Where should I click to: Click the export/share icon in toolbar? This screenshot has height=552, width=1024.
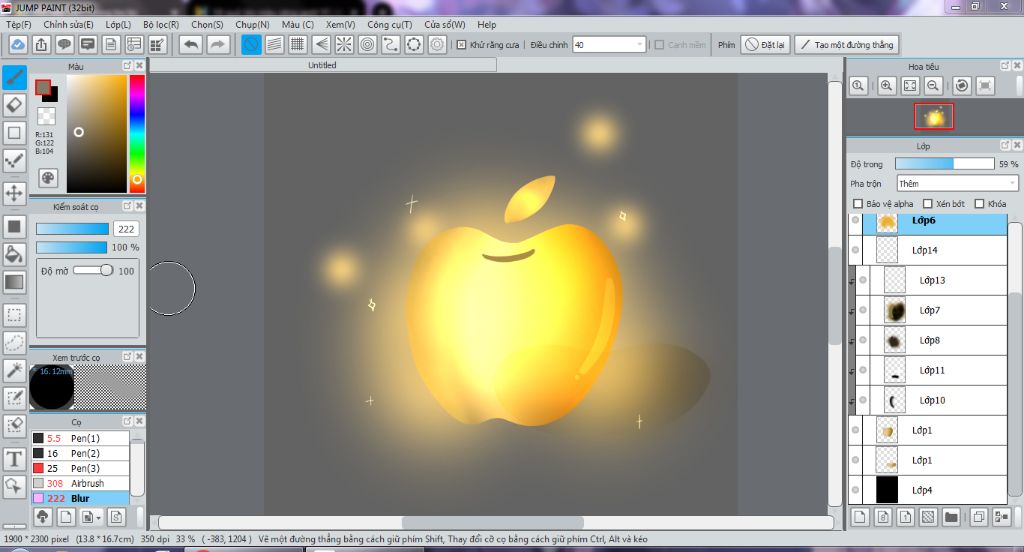point(41,44)
